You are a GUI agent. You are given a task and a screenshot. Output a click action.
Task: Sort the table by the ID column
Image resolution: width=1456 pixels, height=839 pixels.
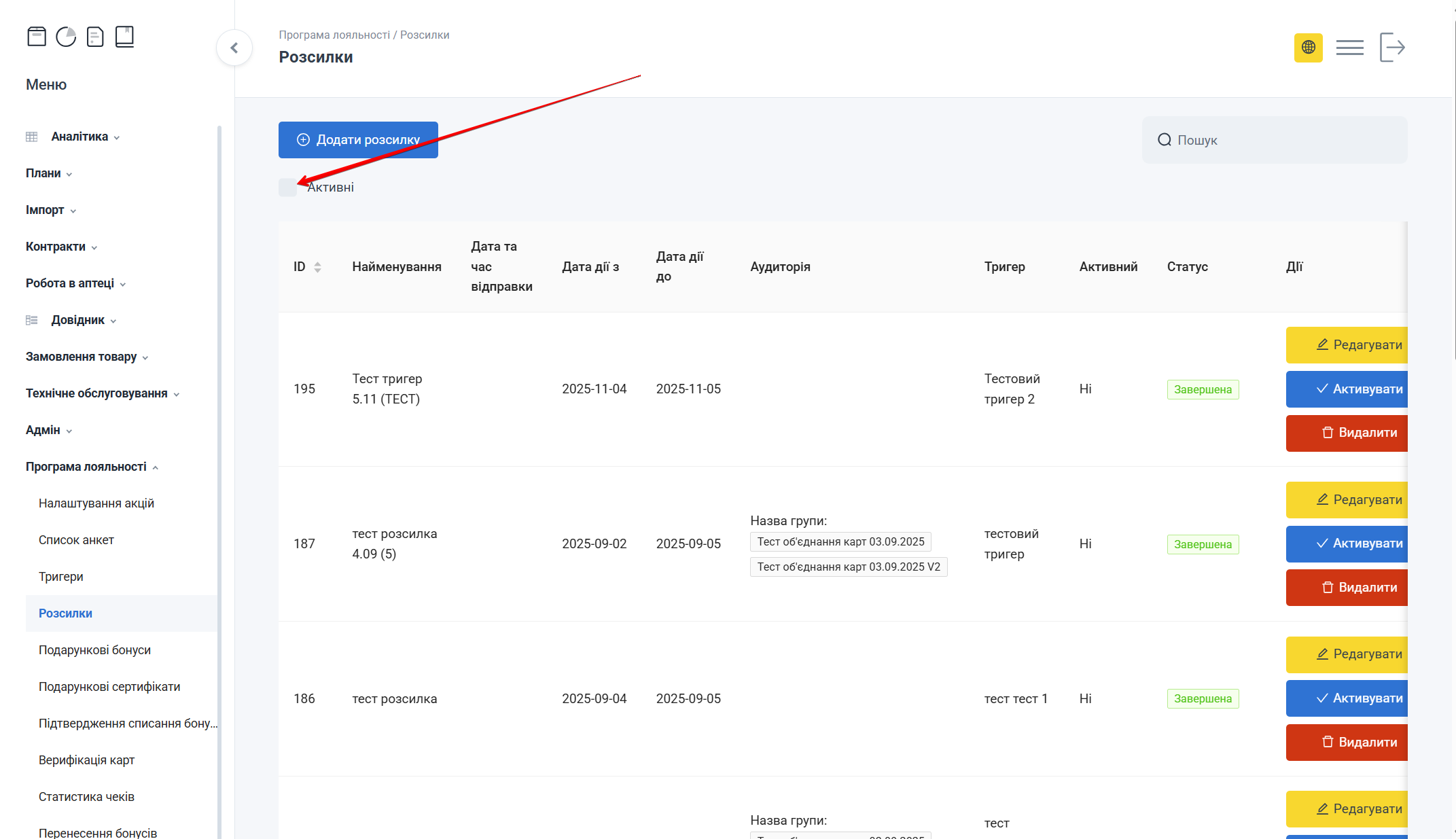click(x=317, y=267)
